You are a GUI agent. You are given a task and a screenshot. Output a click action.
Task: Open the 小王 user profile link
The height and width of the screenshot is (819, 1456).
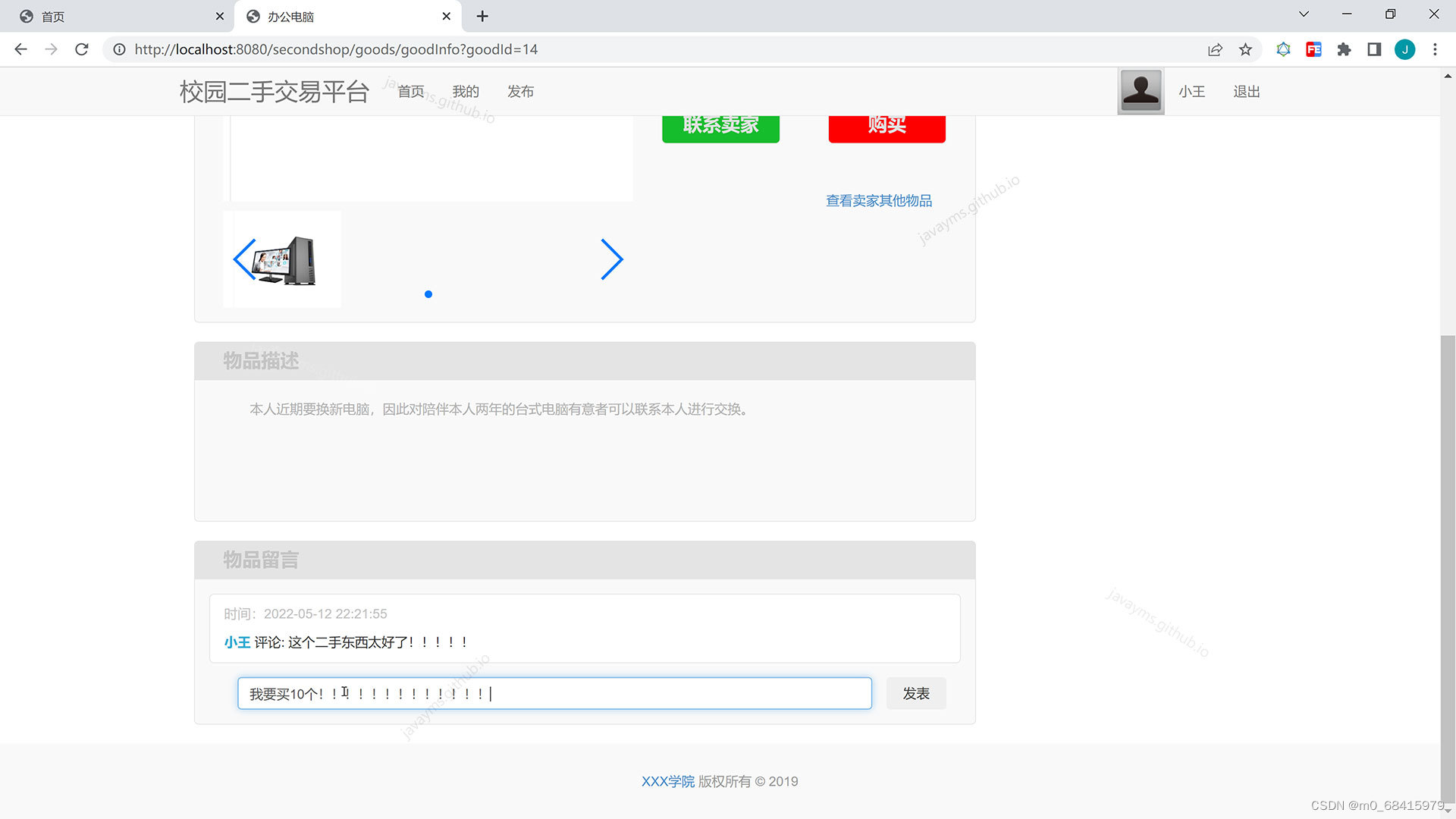(1191, 92)
